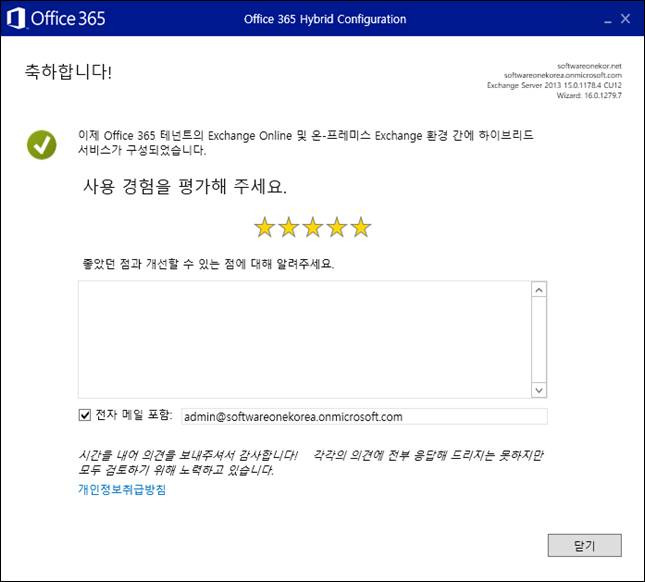This screenshot has width=645, height=582.
Task: Click the 좋았던 점과 개선할 수 있는 점 prompt
Action: click(x=209, y=264)
